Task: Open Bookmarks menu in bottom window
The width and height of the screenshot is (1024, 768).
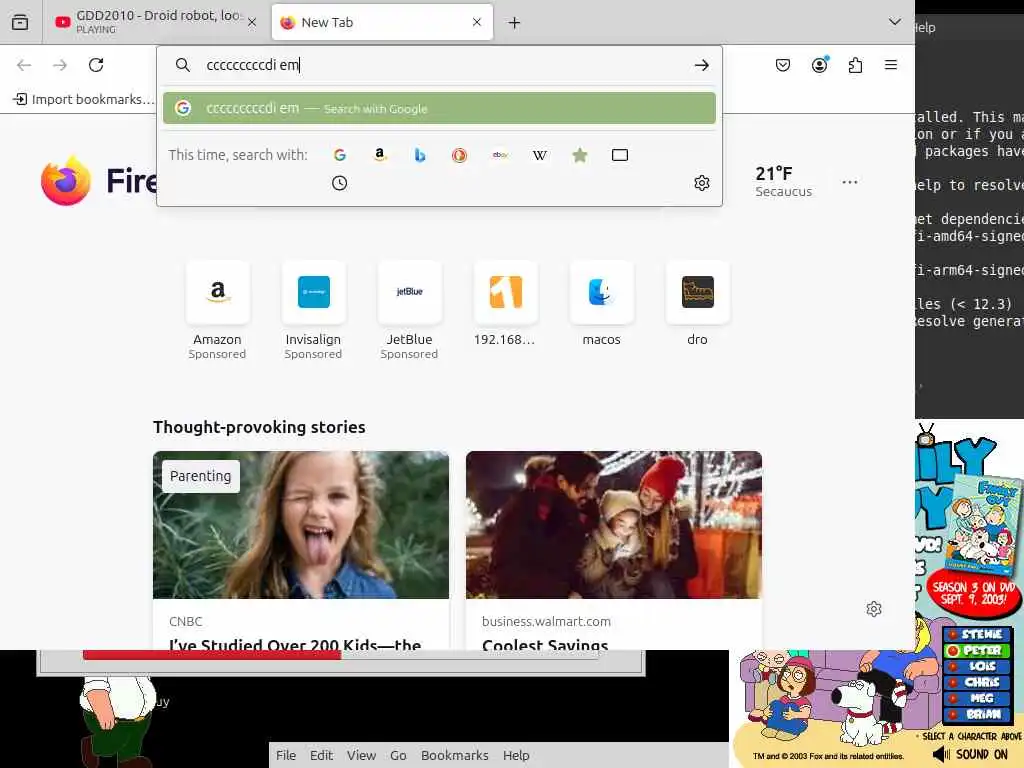Action: (x=455, y=755)
